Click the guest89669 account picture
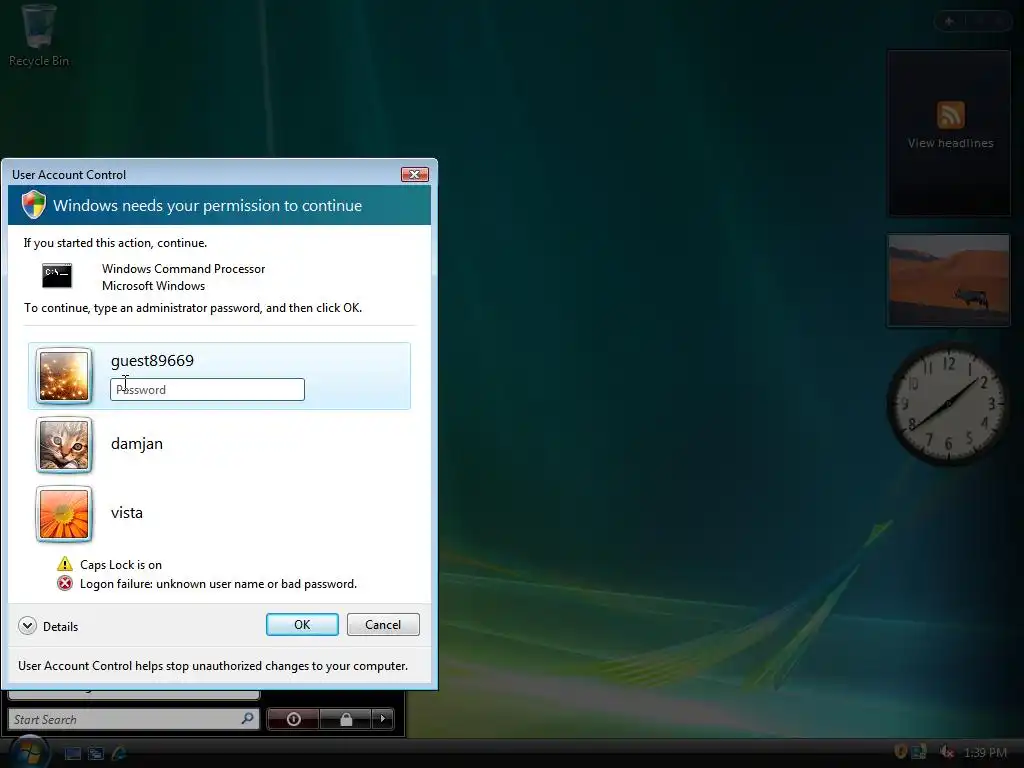This screenshot has height=768, width=1024. (x=64, y=376)
